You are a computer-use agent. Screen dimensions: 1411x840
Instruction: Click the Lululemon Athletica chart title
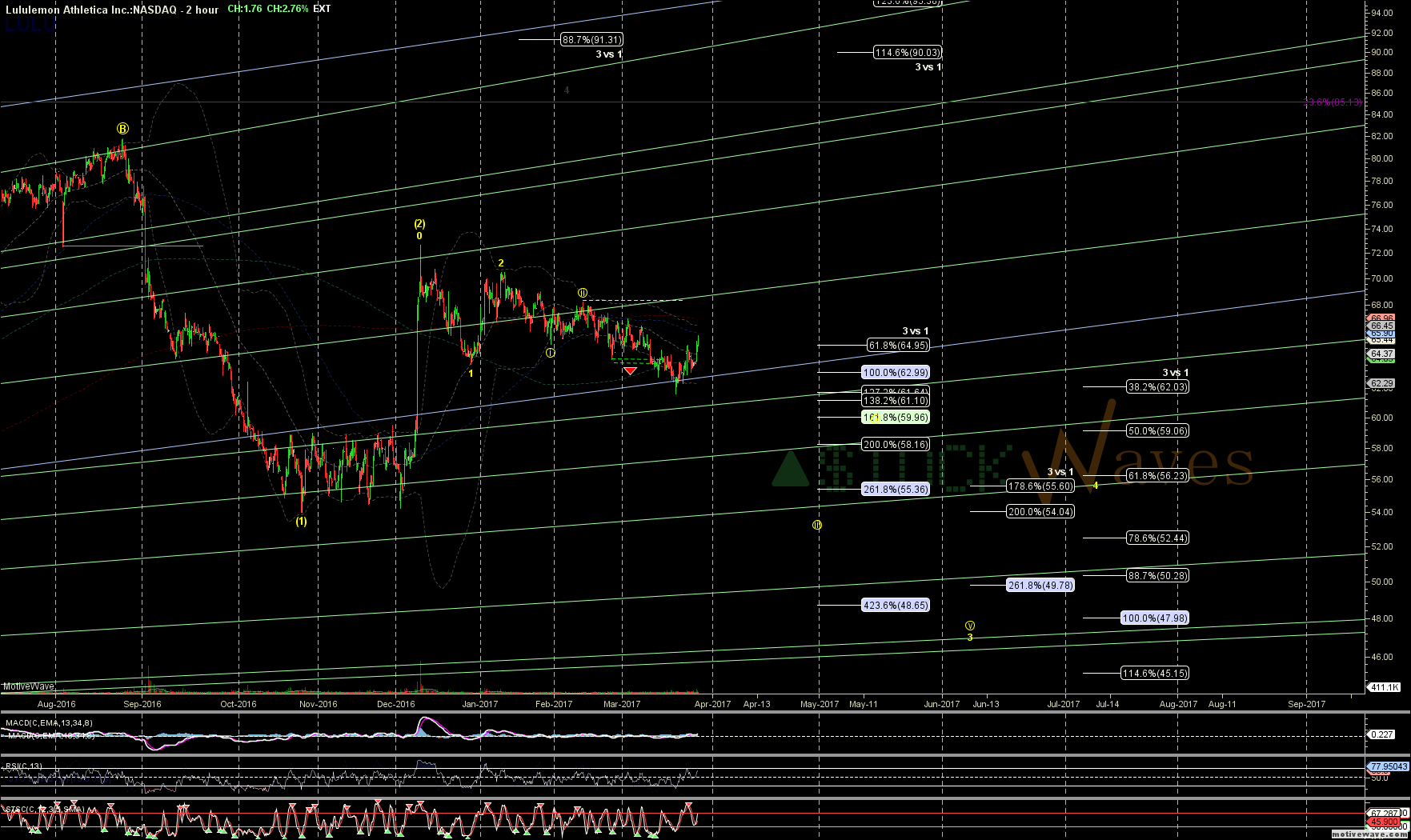[112, 10]
